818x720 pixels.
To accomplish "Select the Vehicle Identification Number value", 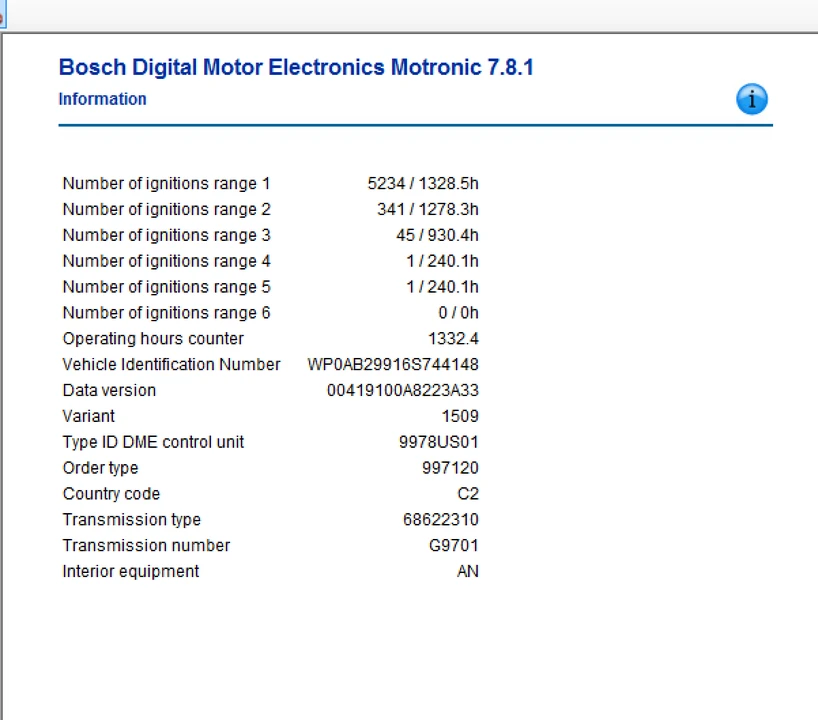I will (393, 364).
